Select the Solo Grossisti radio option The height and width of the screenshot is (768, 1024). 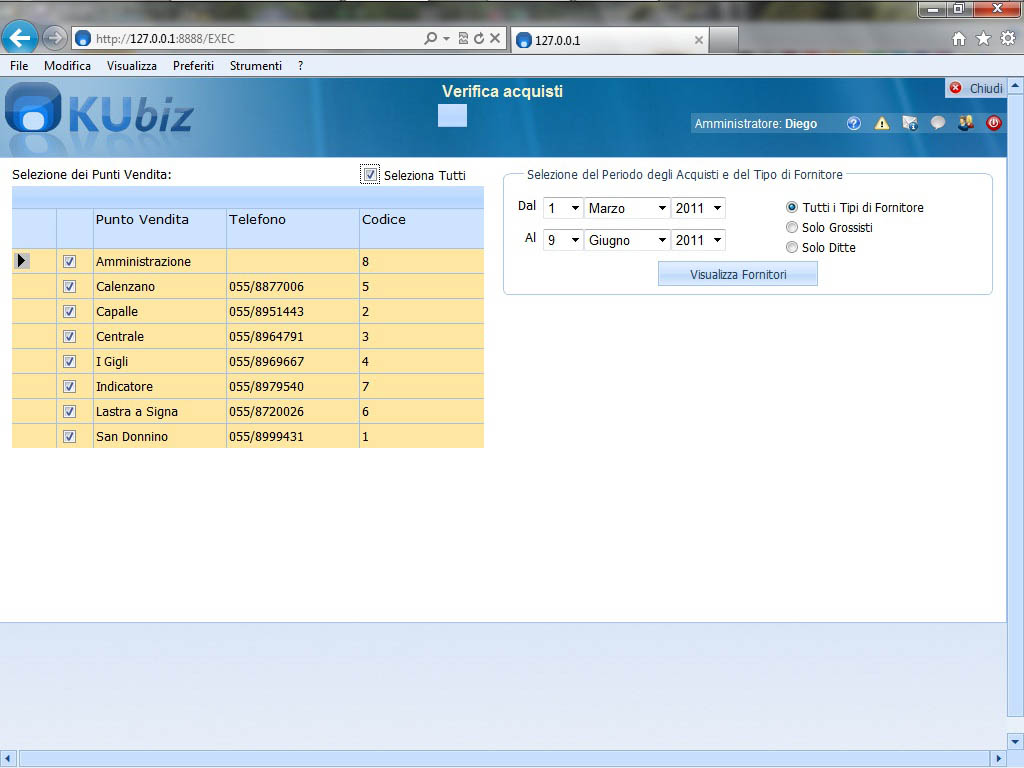click(792, 228)
